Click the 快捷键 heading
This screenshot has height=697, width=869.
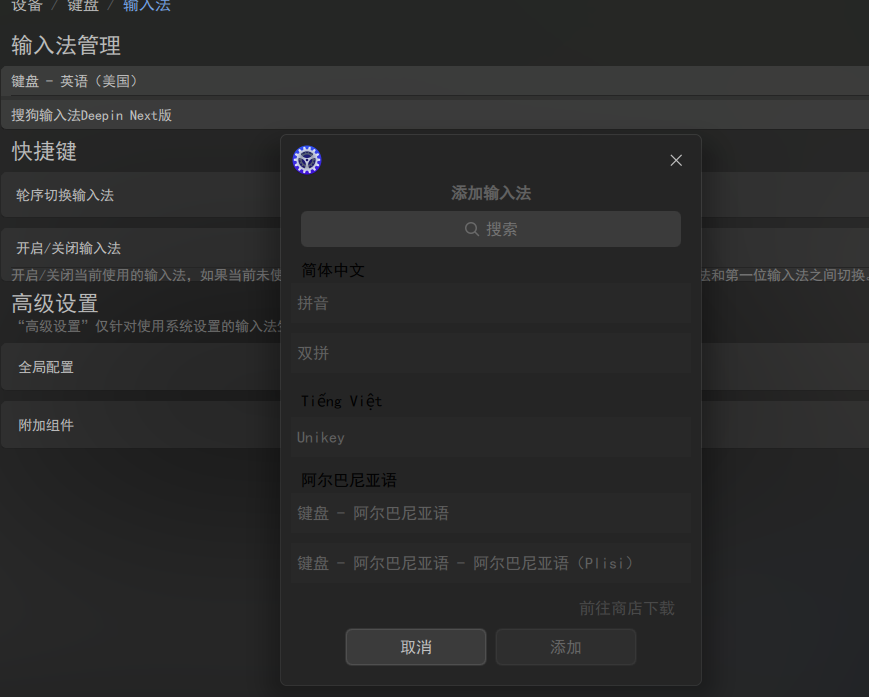click(44, 151)
